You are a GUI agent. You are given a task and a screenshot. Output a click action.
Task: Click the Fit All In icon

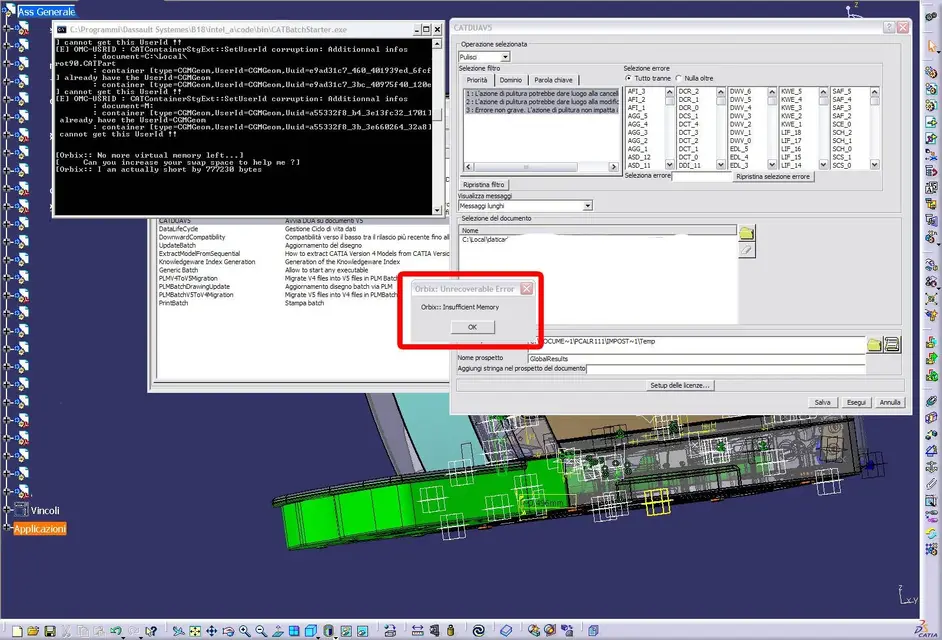(195, 630)
